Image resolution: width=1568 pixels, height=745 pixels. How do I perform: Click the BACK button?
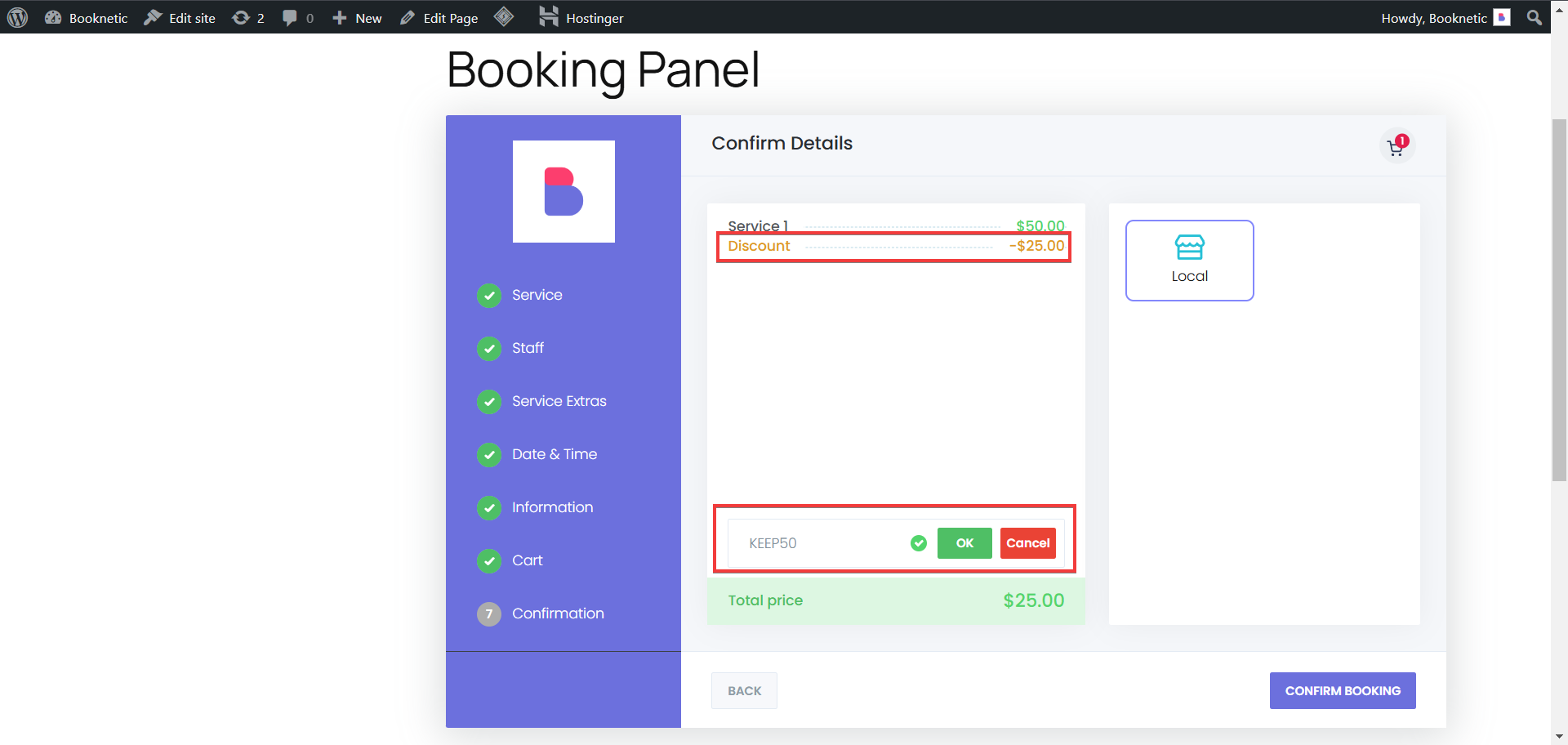click(744, 691)
